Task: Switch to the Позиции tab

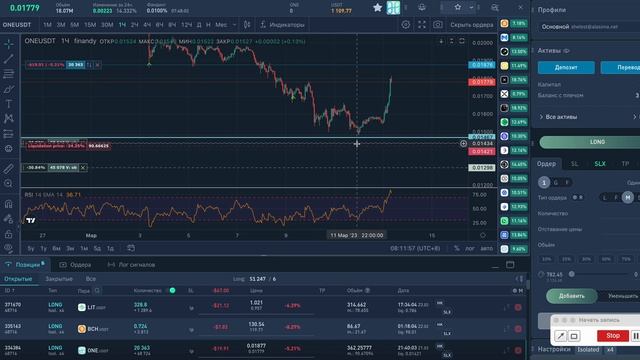Action: [24, 264]
